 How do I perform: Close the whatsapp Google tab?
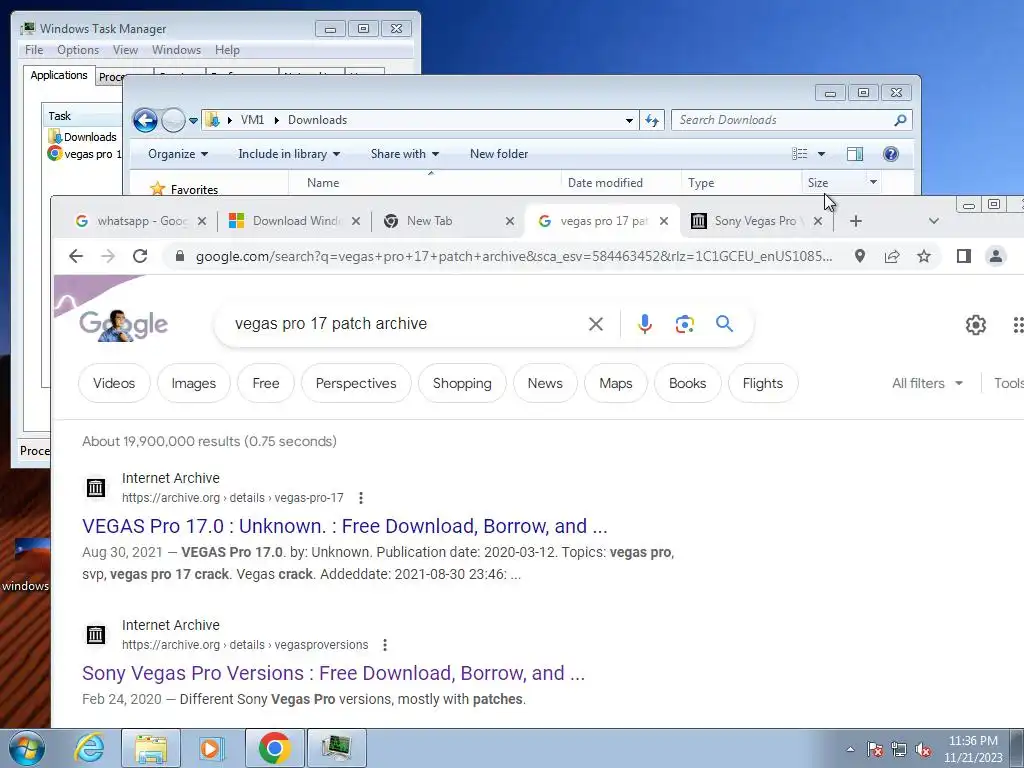(202, 221)
